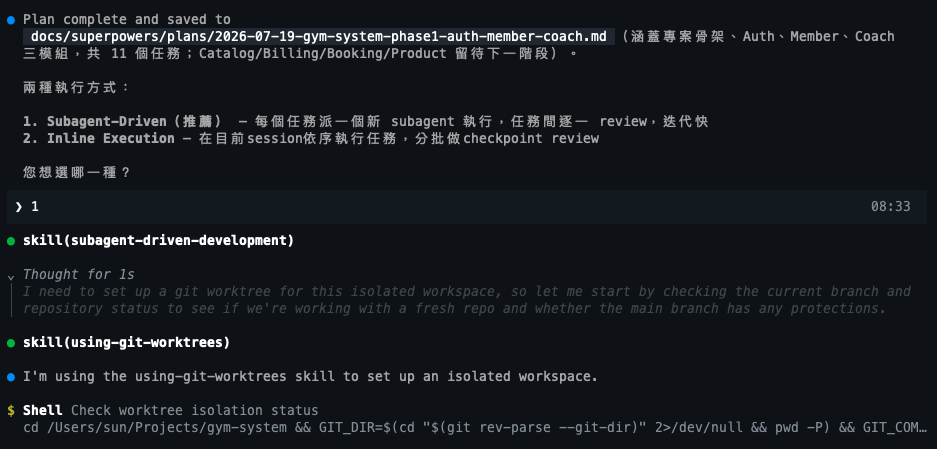
Task: Collapse the Thought for 1s section
Action: (x=11, y=277)
